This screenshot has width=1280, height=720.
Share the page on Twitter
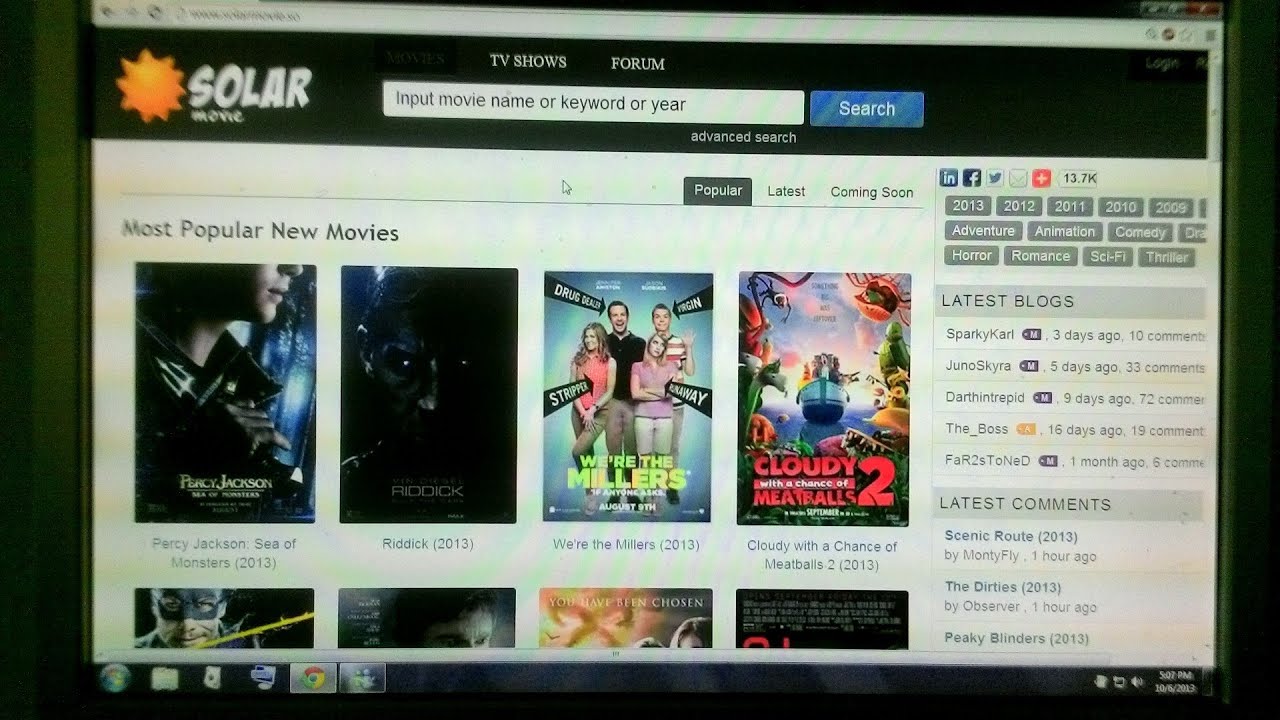995,178
